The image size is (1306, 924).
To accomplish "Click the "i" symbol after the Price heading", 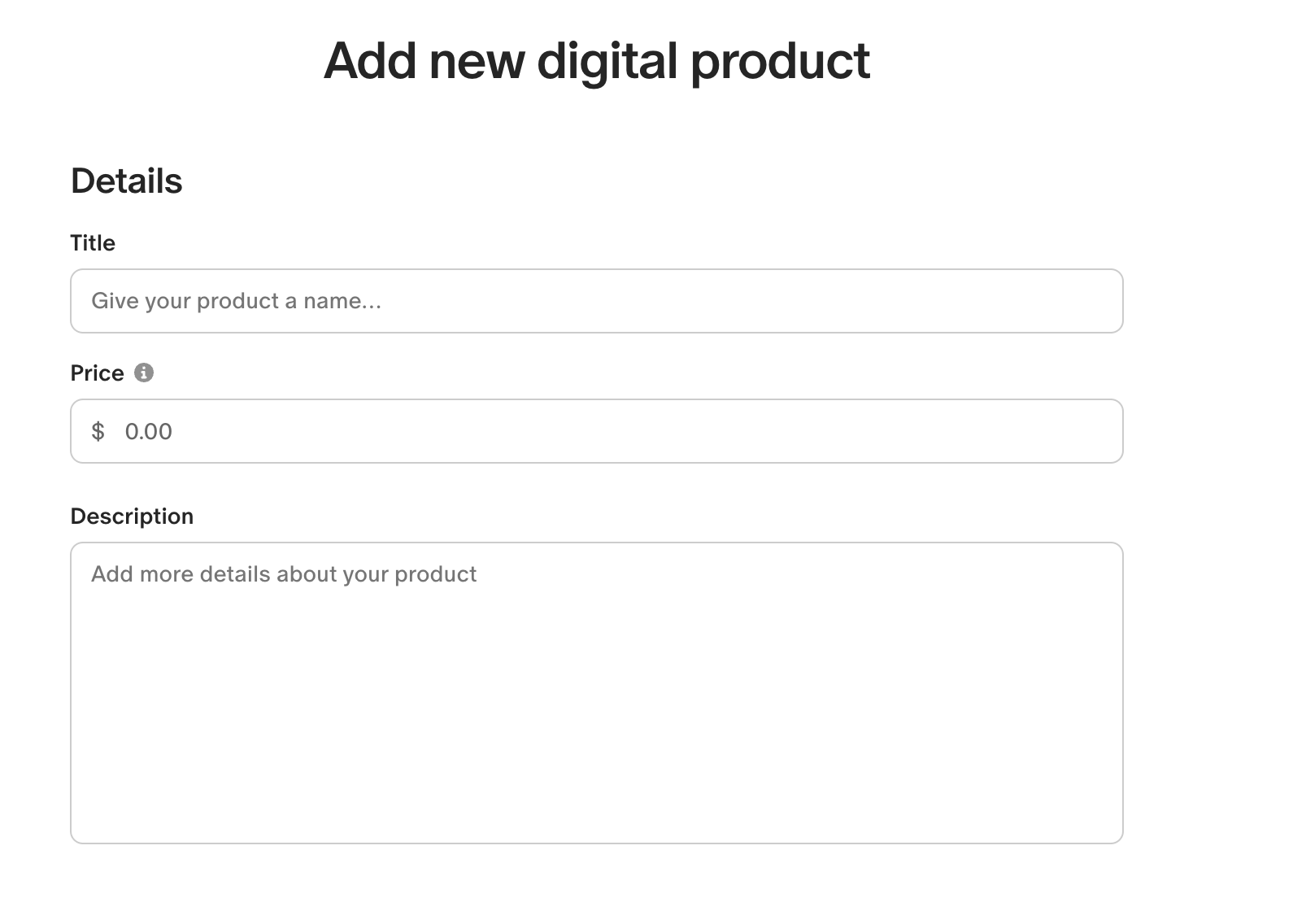I will 145,373.
